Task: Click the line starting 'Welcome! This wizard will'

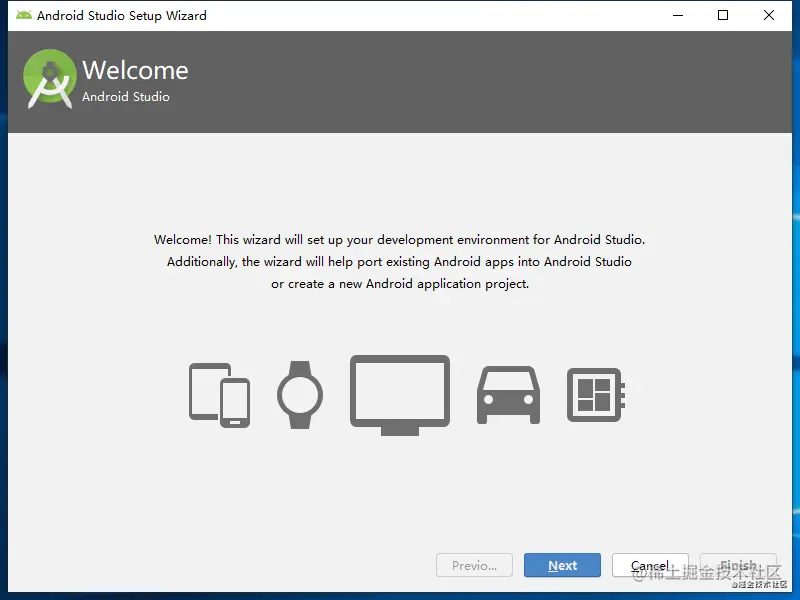Action: 399,240
